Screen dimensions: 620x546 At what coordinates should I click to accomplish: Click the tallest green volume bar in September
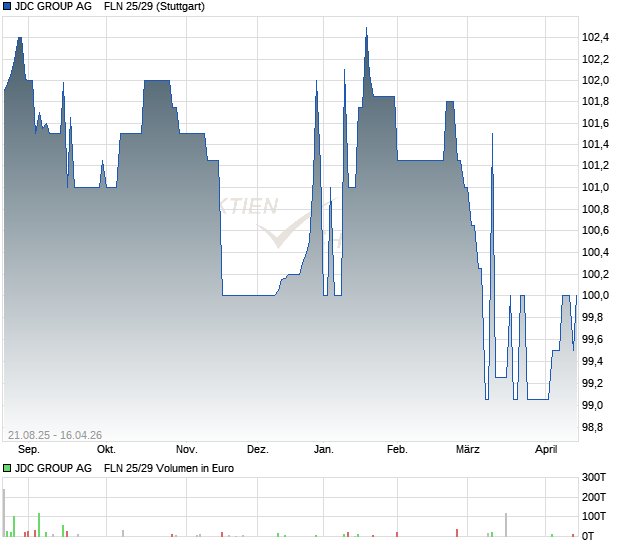[x=39, y=525]
